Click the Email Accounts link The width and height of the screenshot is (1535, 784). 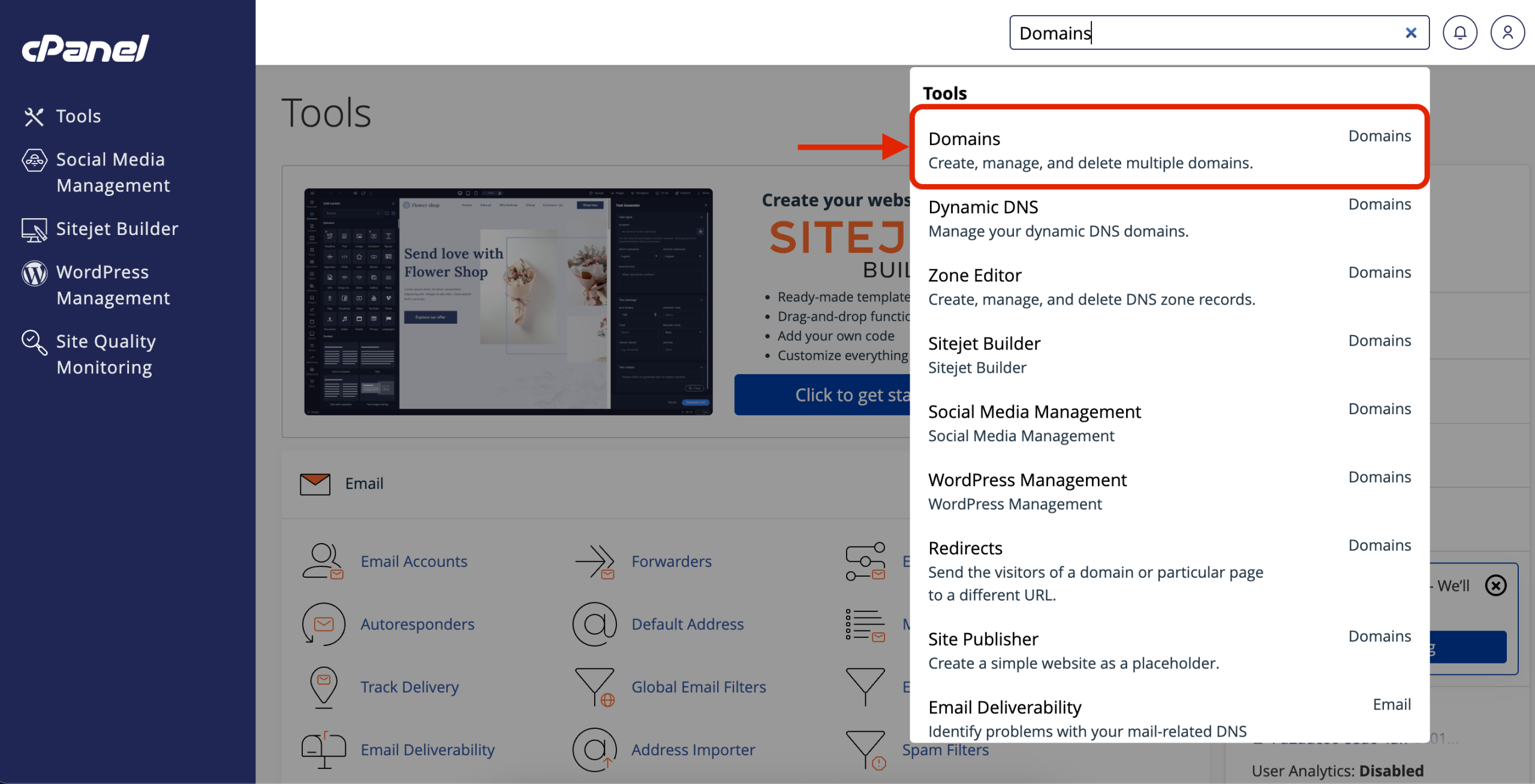click(414, 561)
